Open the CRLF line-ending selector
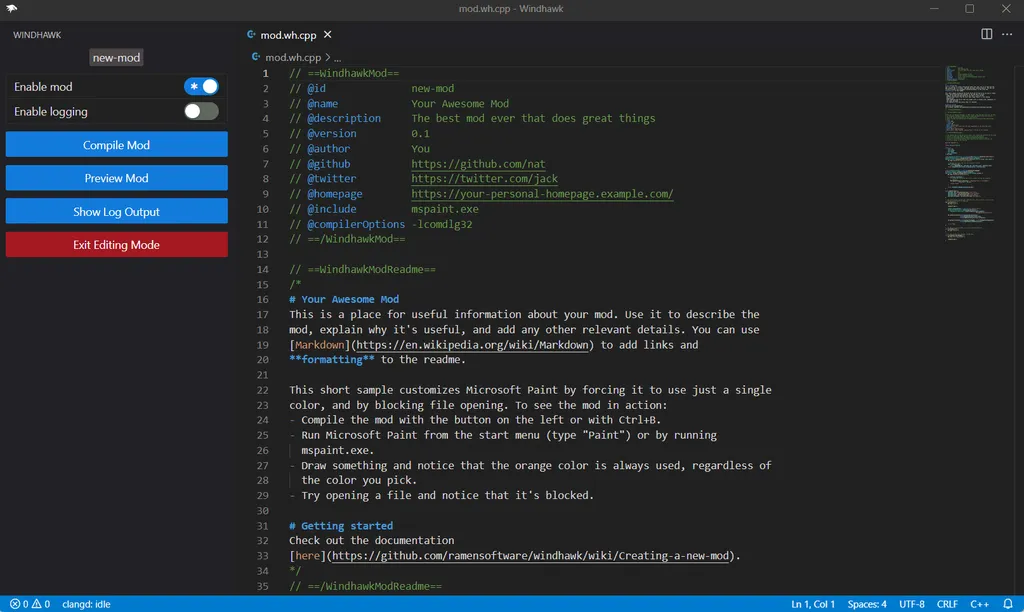The image size is (1024, 612). coord(946,604)
